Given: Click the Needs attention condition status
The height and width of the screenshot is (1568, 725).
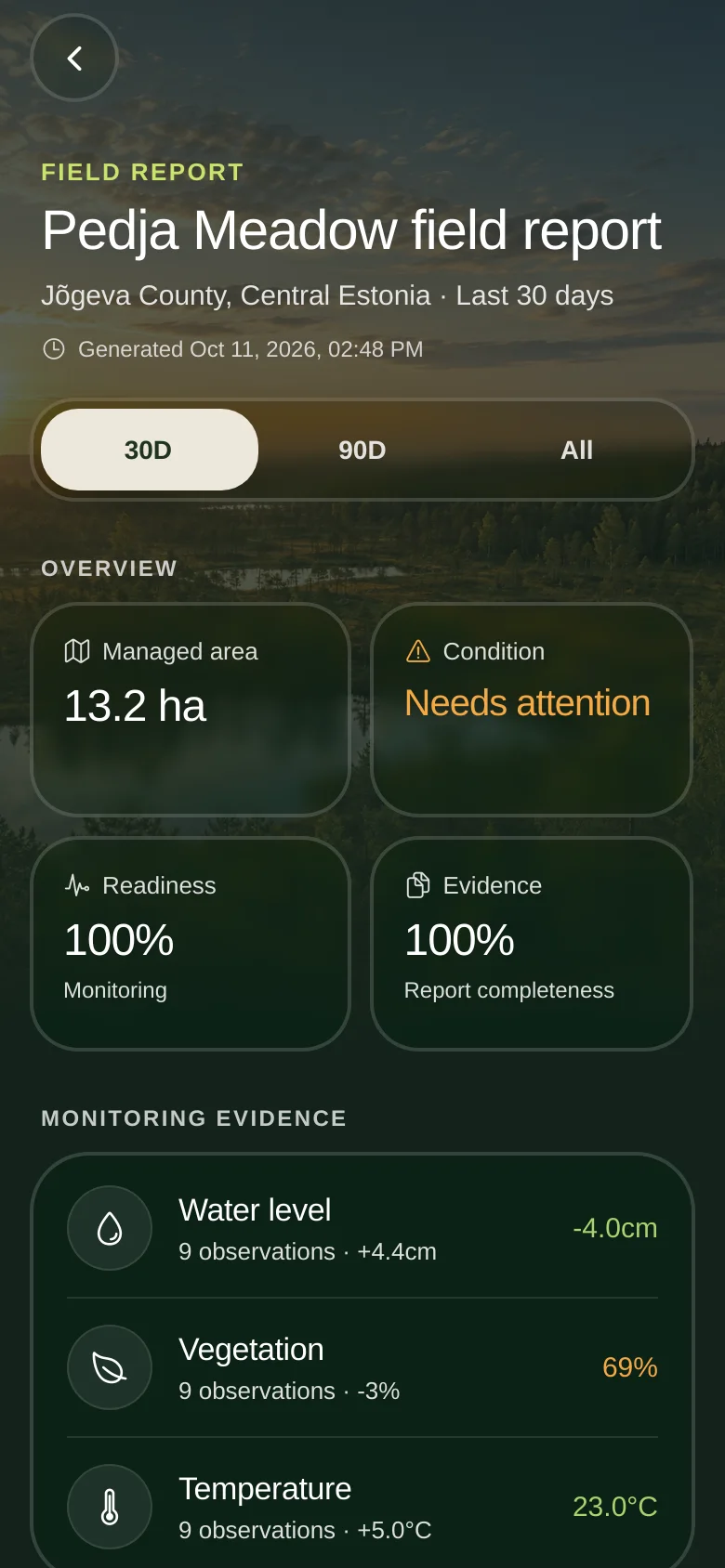Looking at the screenshot, I should pos(527,703).
